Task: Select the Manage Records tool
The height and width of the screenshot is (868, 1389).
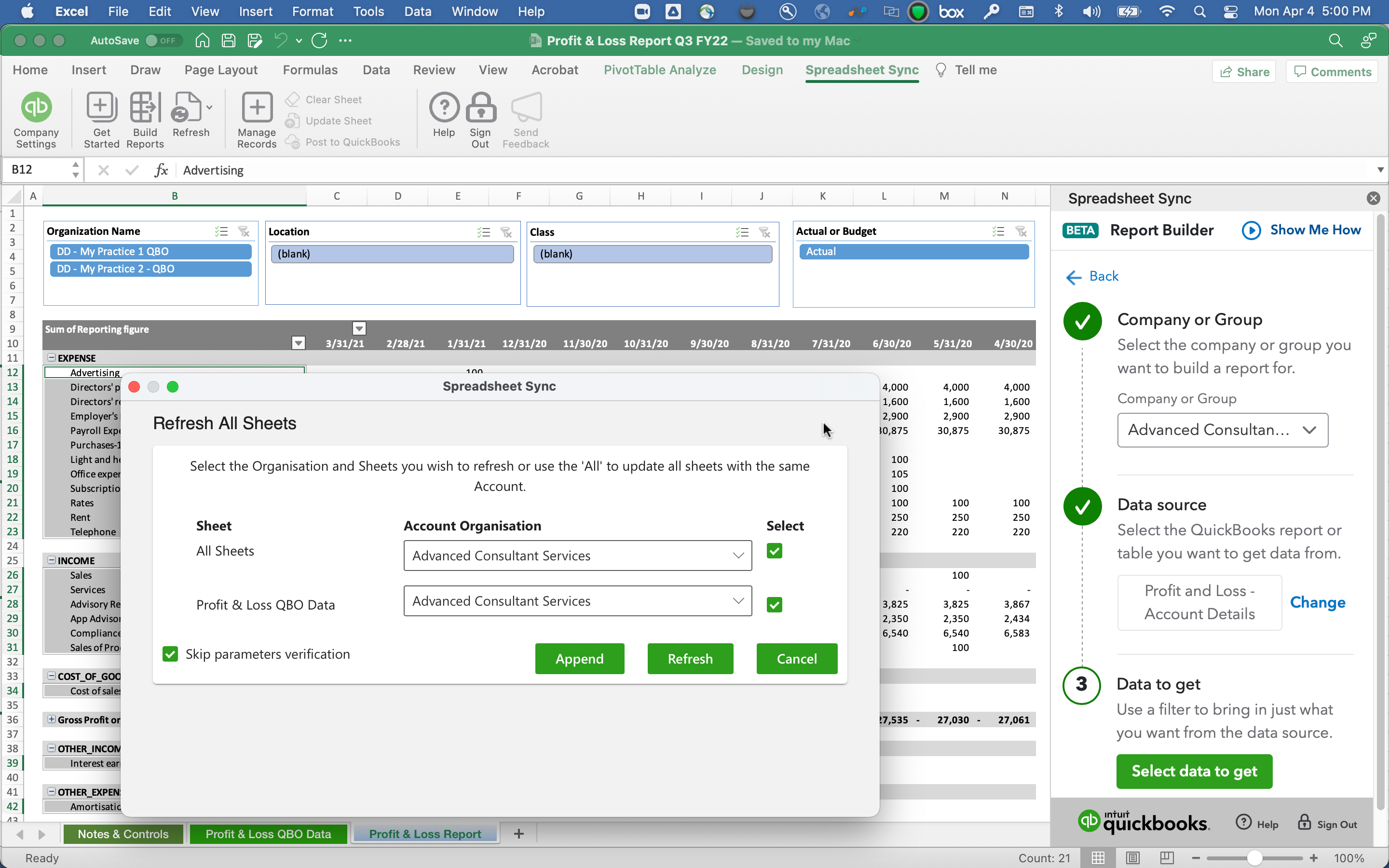Action: tap(256, 119)
